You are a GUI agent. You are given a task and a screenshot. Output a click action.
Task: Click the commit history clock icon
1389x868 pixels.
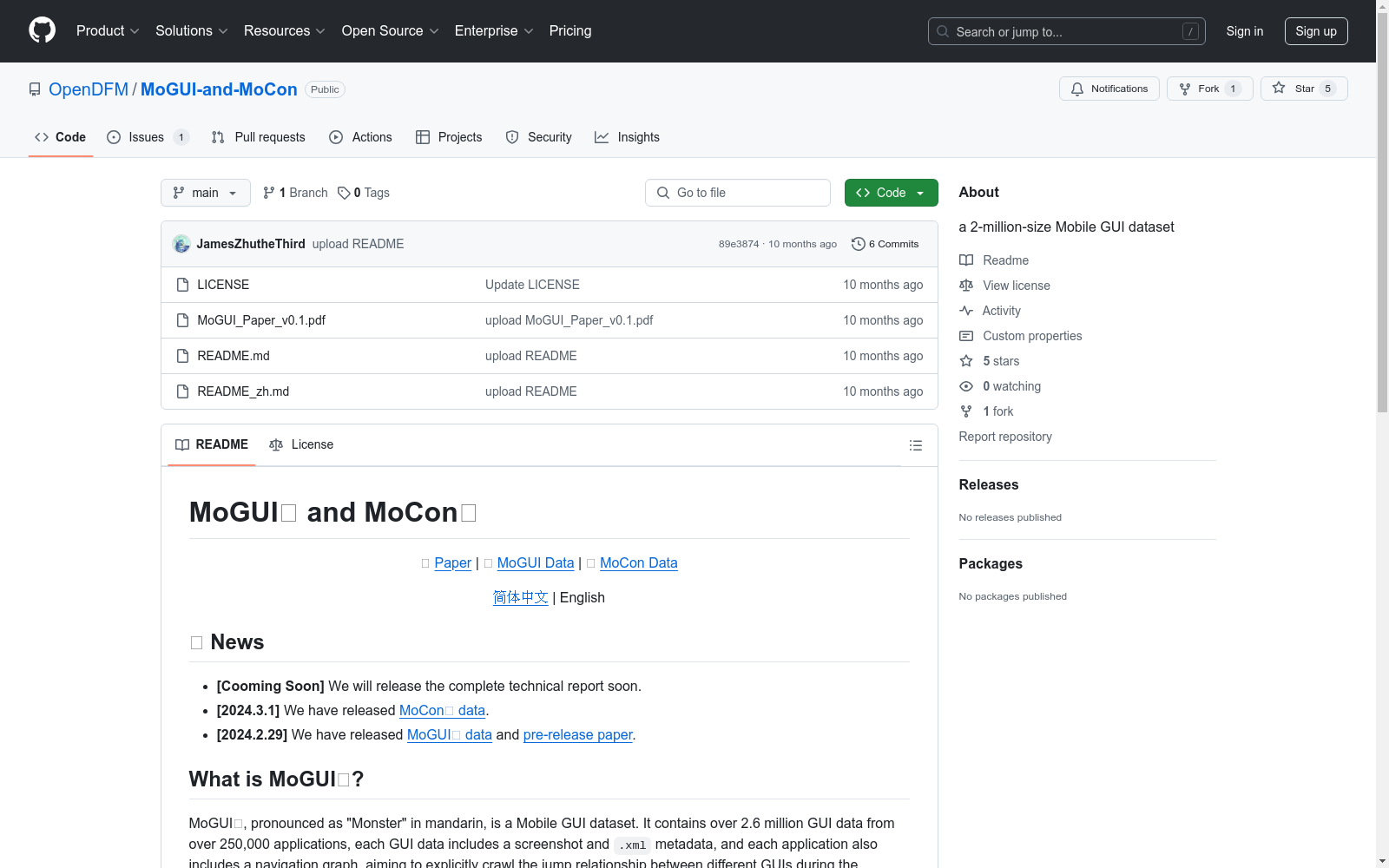pyautogui.click(x=858, y=244)
